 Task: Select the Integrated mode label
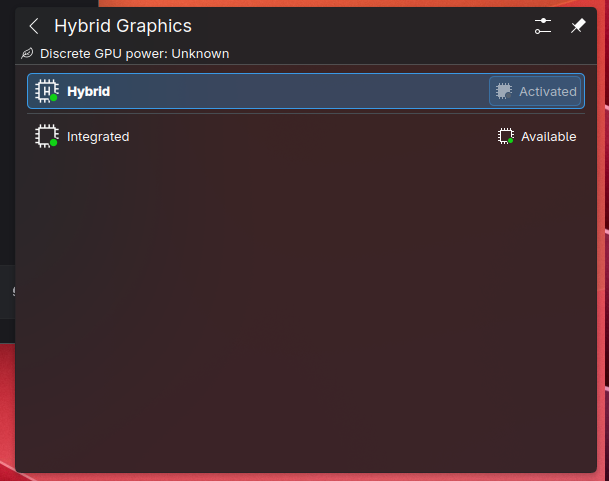click(x=98, y=137)
